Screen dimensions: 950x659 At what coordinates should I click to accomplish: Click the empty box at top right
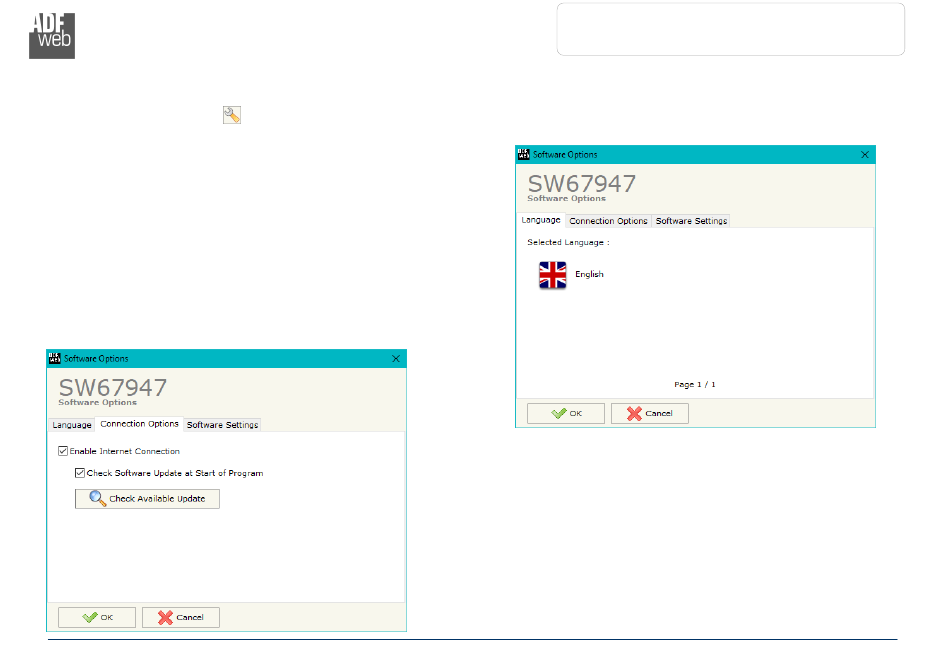(731, 29)
